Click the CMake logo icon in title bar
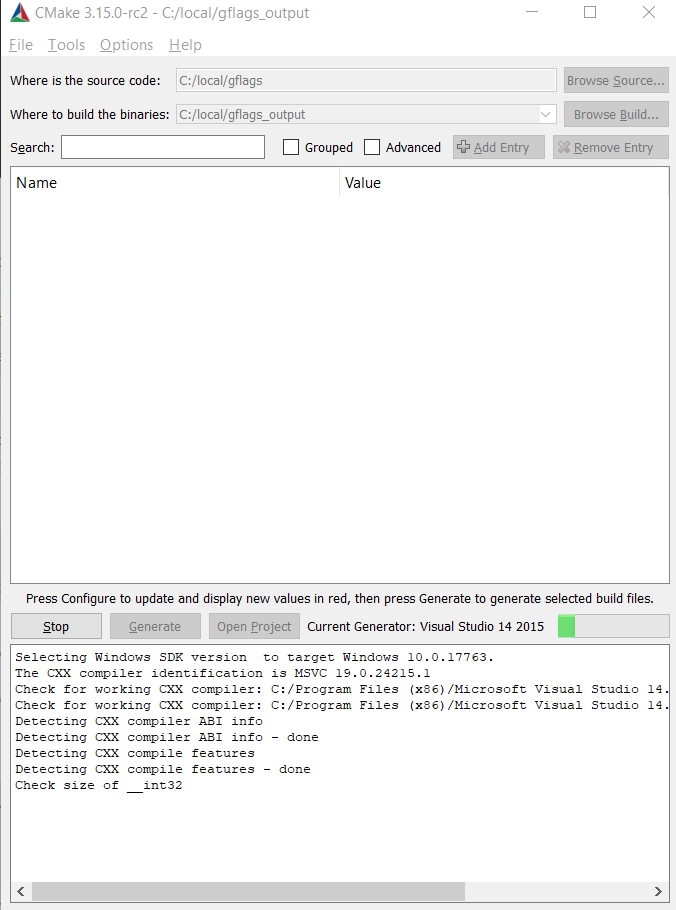This screenshot has height=910, width=676. point(20,13)
